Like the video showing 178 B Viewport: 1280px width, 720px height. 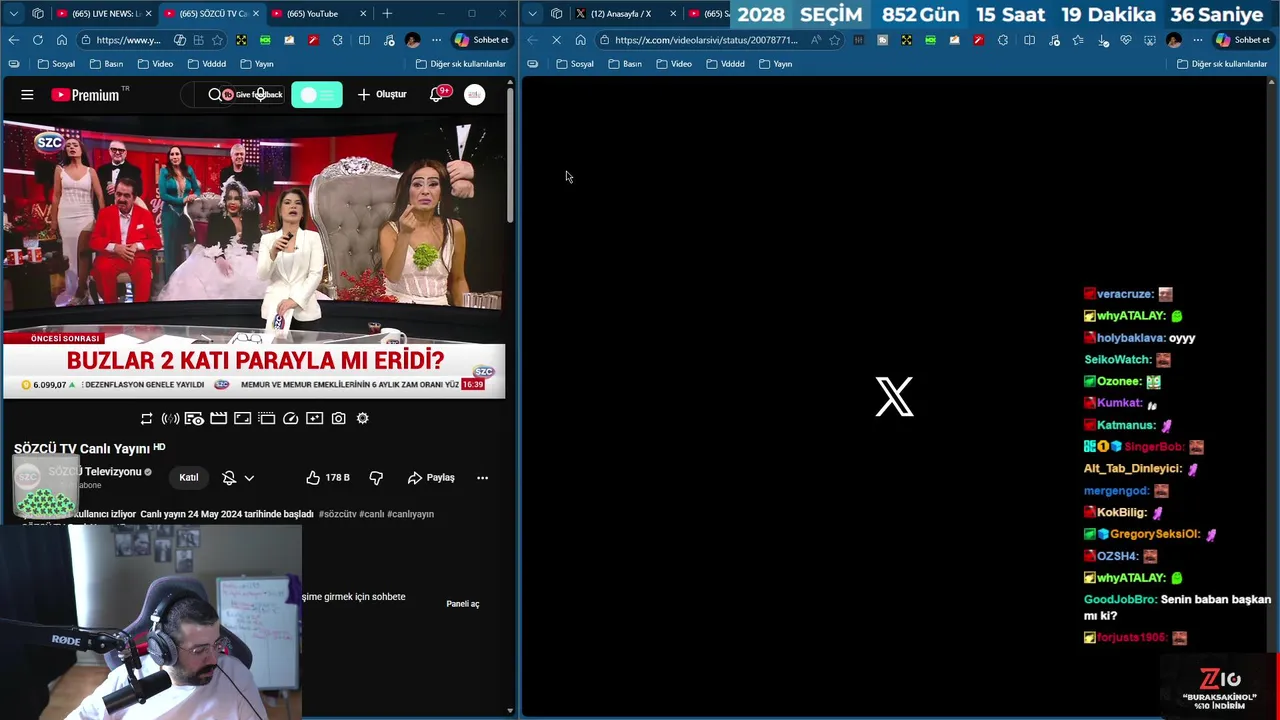(x=328, y=478)
